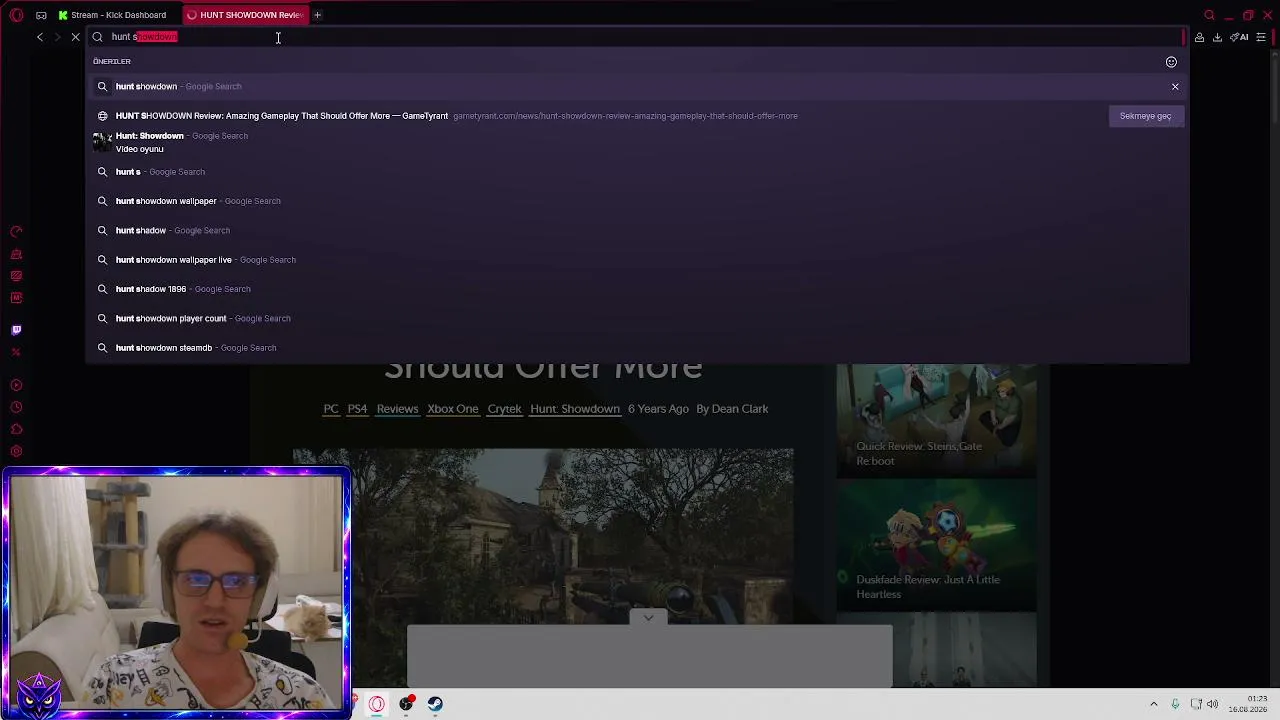Viewport: 1280px width, 720px height.
Task: Expand the system tray hidden icons chevron
Action: click(1153, 704)
